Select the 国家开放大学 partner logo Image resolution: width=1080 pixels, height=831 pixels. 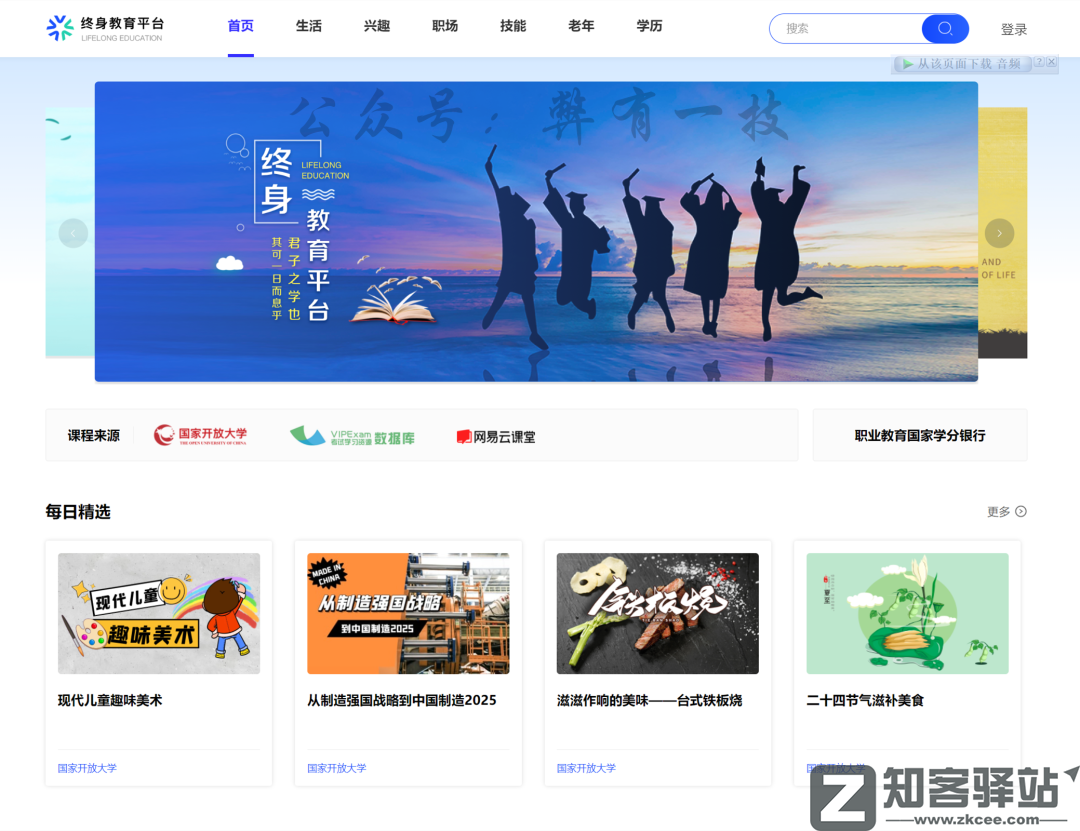point(200,435)
